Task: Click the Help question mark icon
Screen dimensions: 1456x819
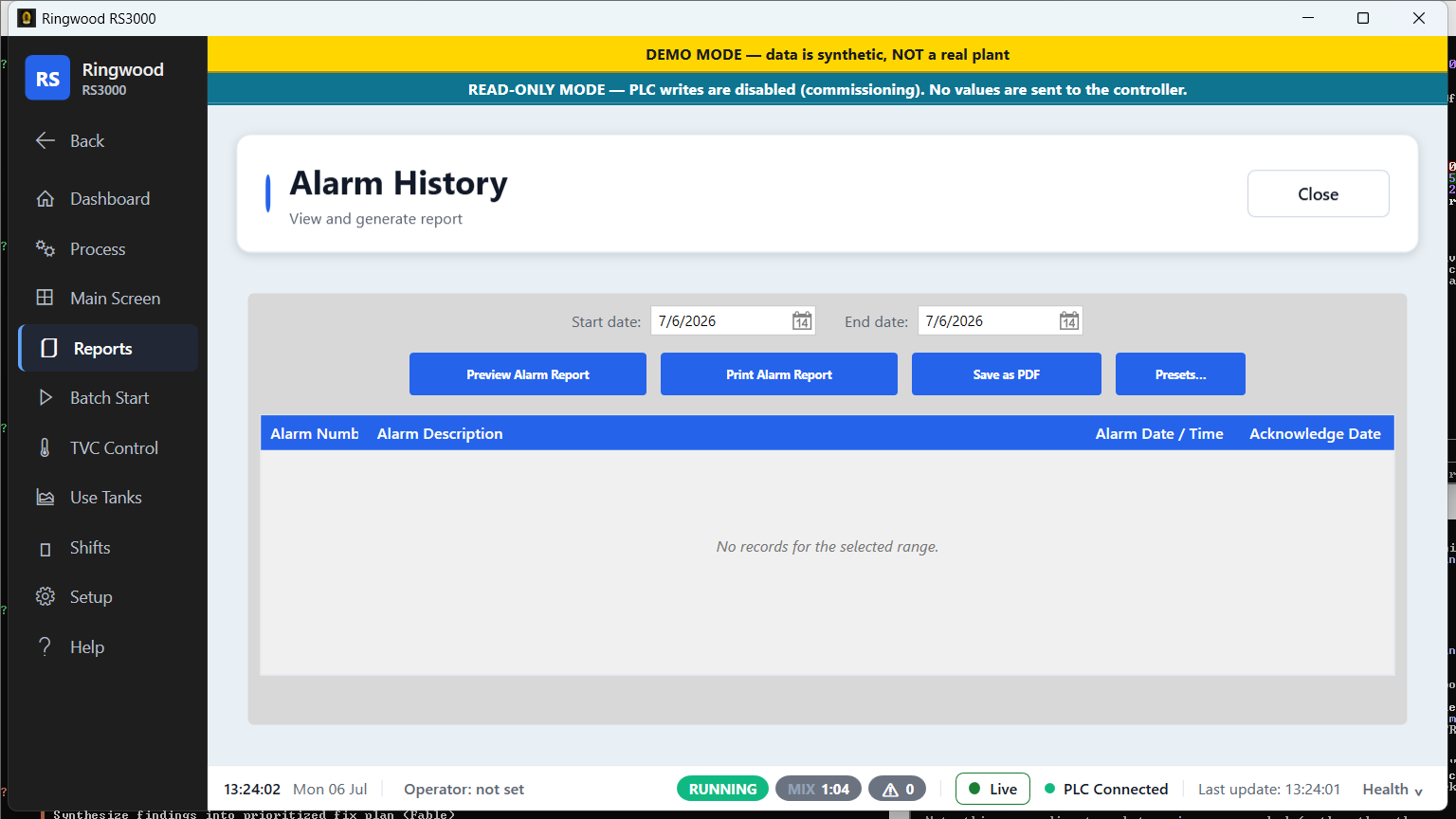Action: point(45,646)
